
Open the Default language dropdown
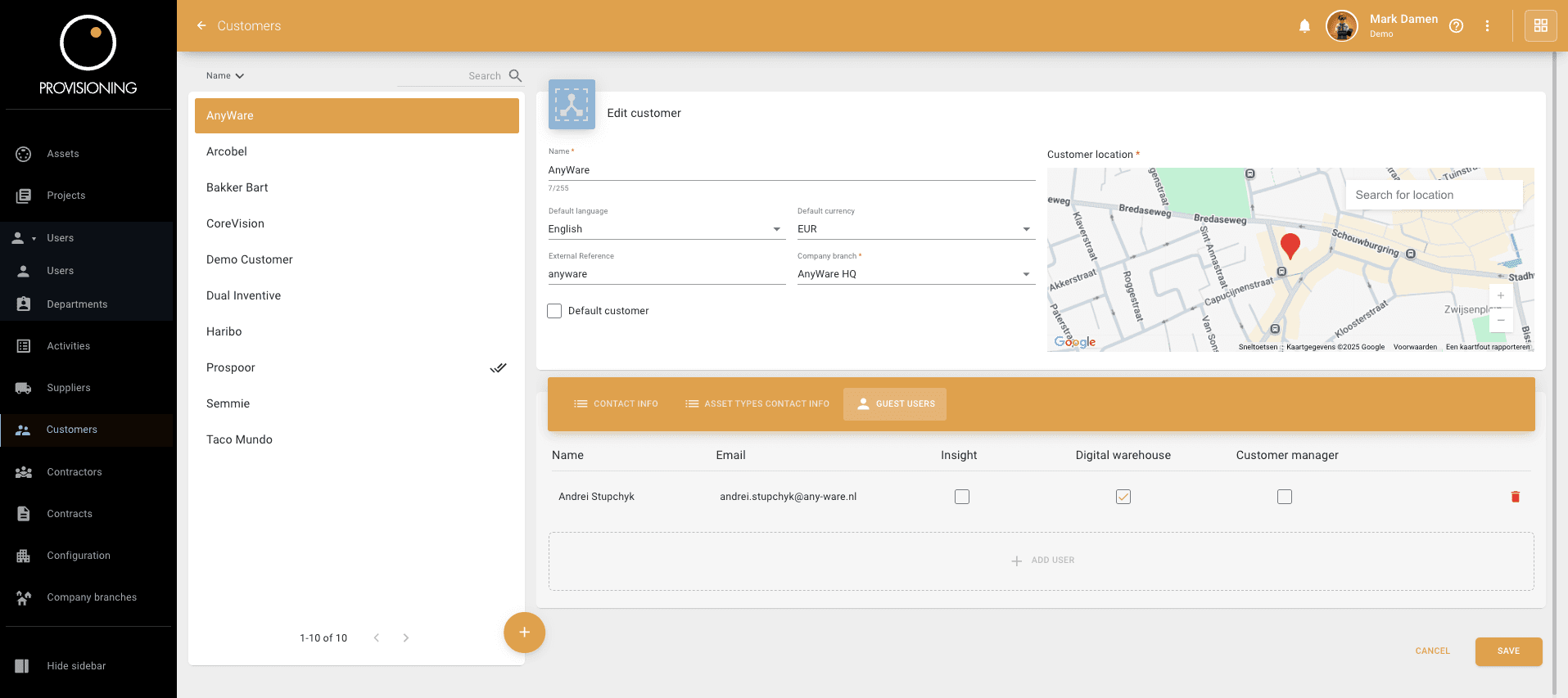pos(667,229)
